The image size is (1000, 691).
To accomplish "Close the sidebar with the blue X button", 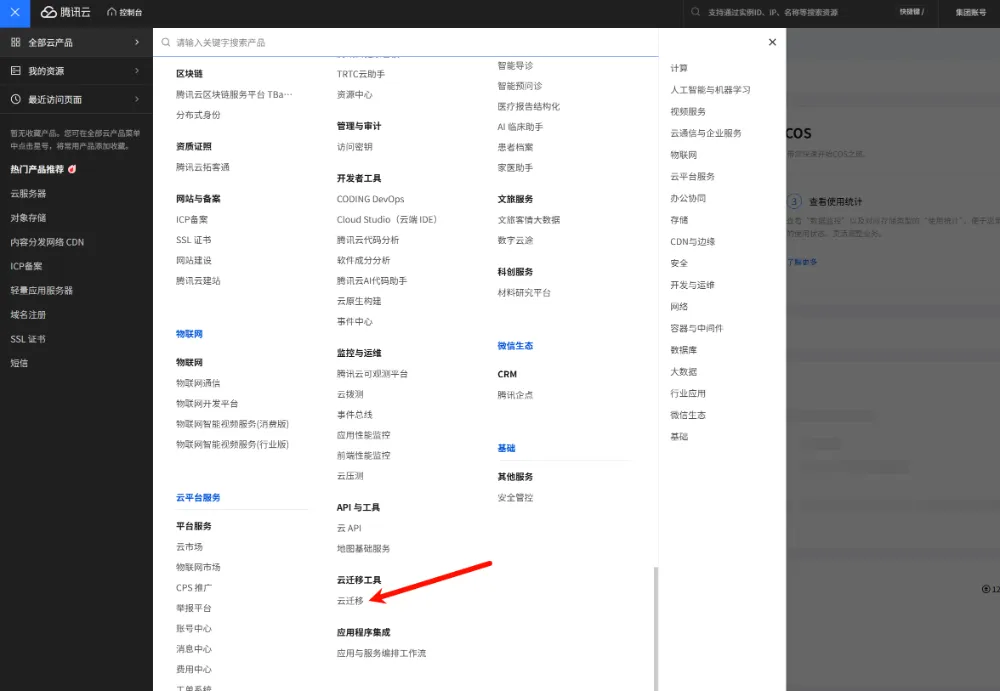I will click(15, 13).
